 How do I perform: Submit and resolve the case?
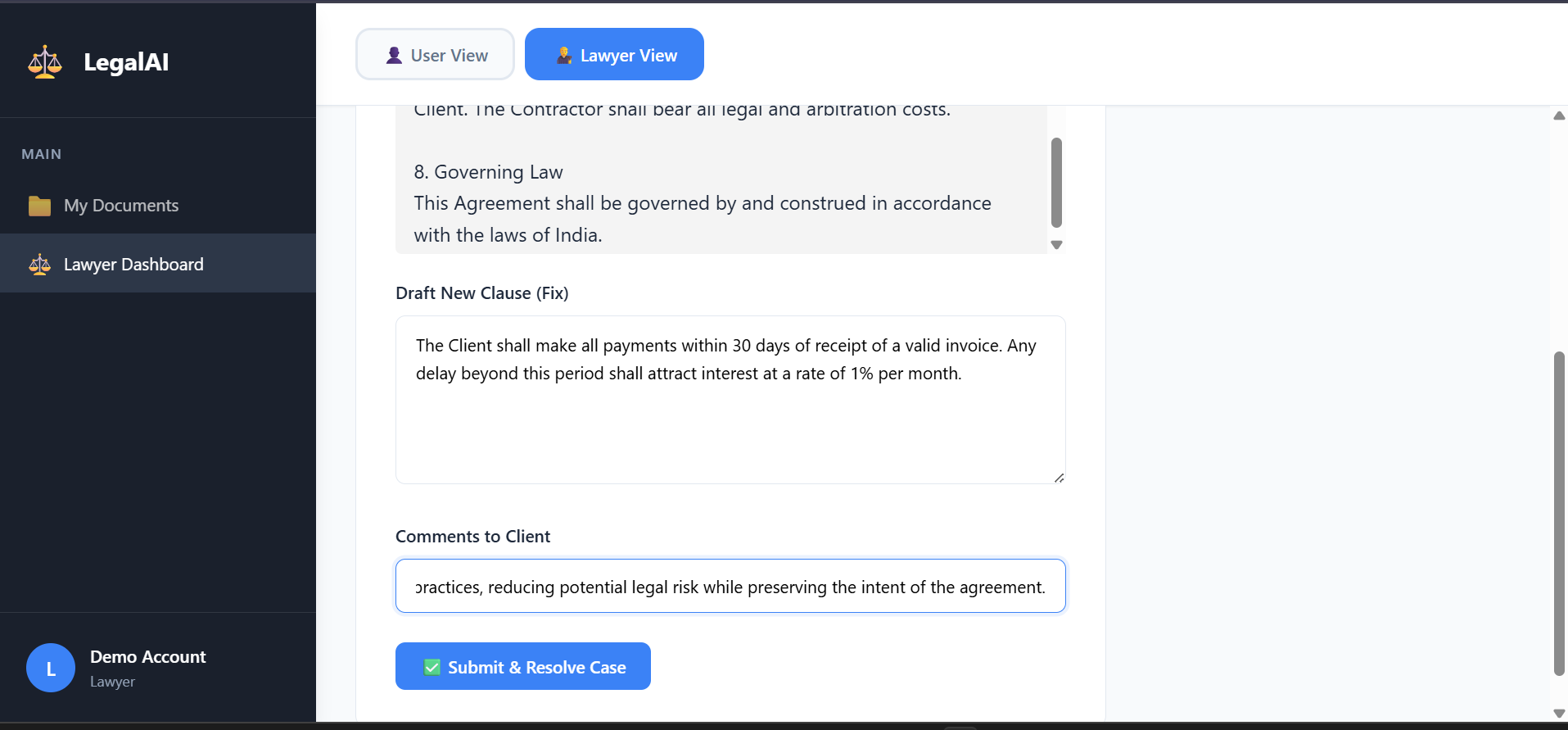523,666
